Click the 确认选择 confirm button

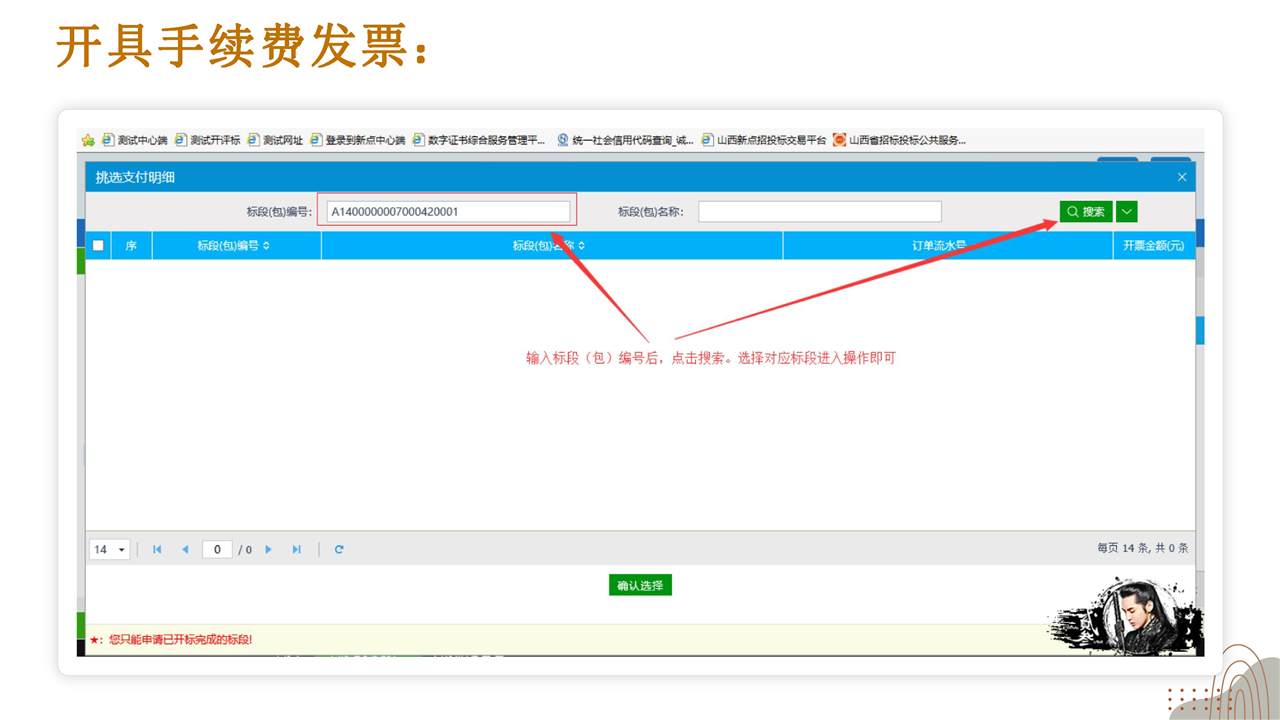[640, 585]
